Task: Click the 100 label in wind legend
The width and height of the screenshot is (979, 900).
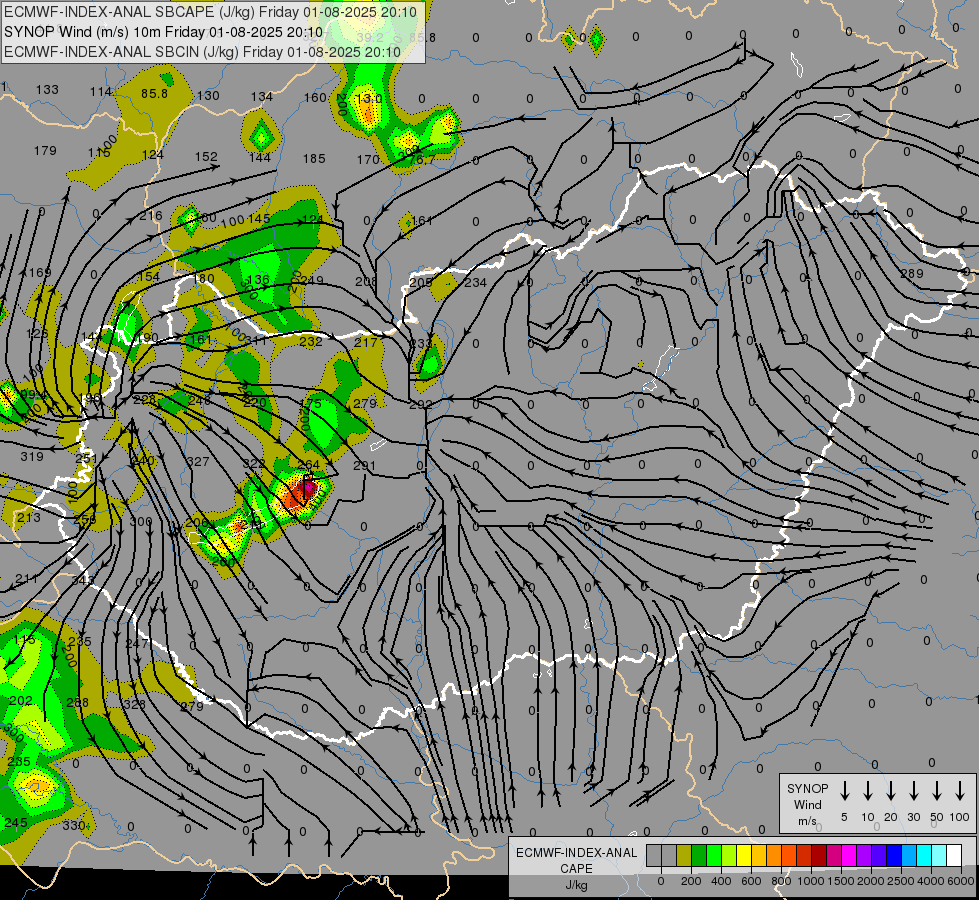Action: click(959, 817)
